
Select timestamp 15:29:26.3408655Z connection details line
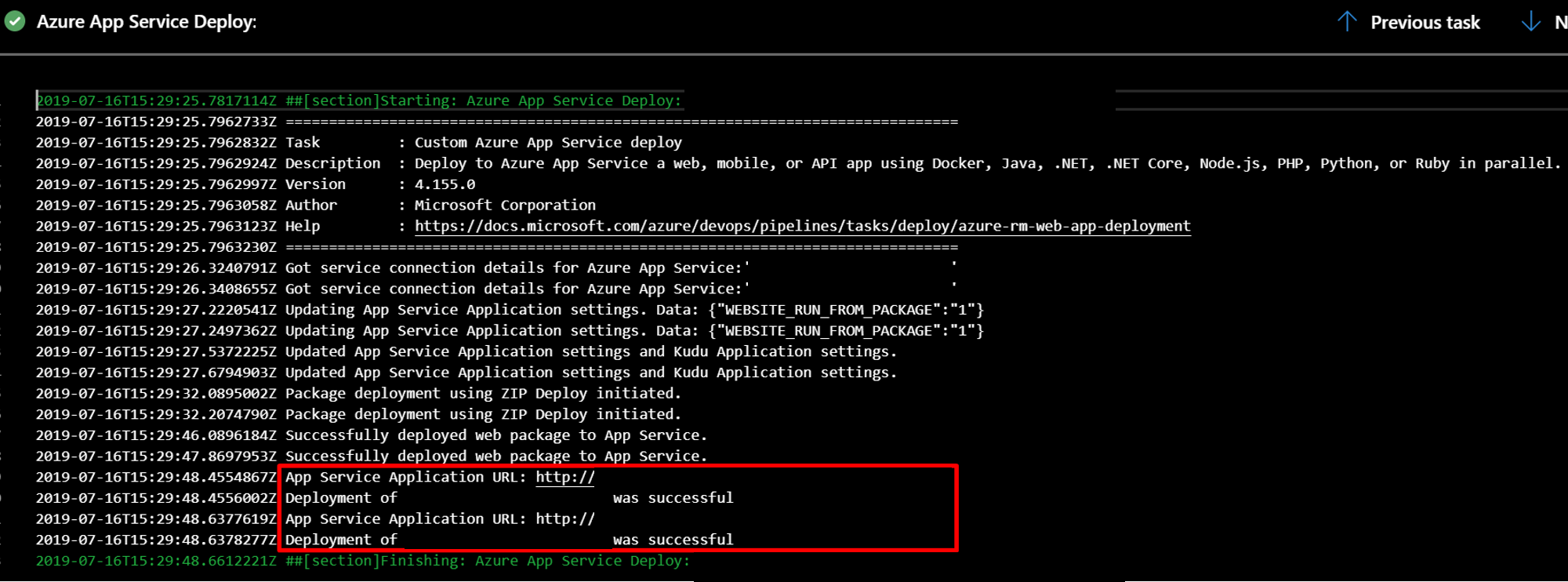(496, 289)
